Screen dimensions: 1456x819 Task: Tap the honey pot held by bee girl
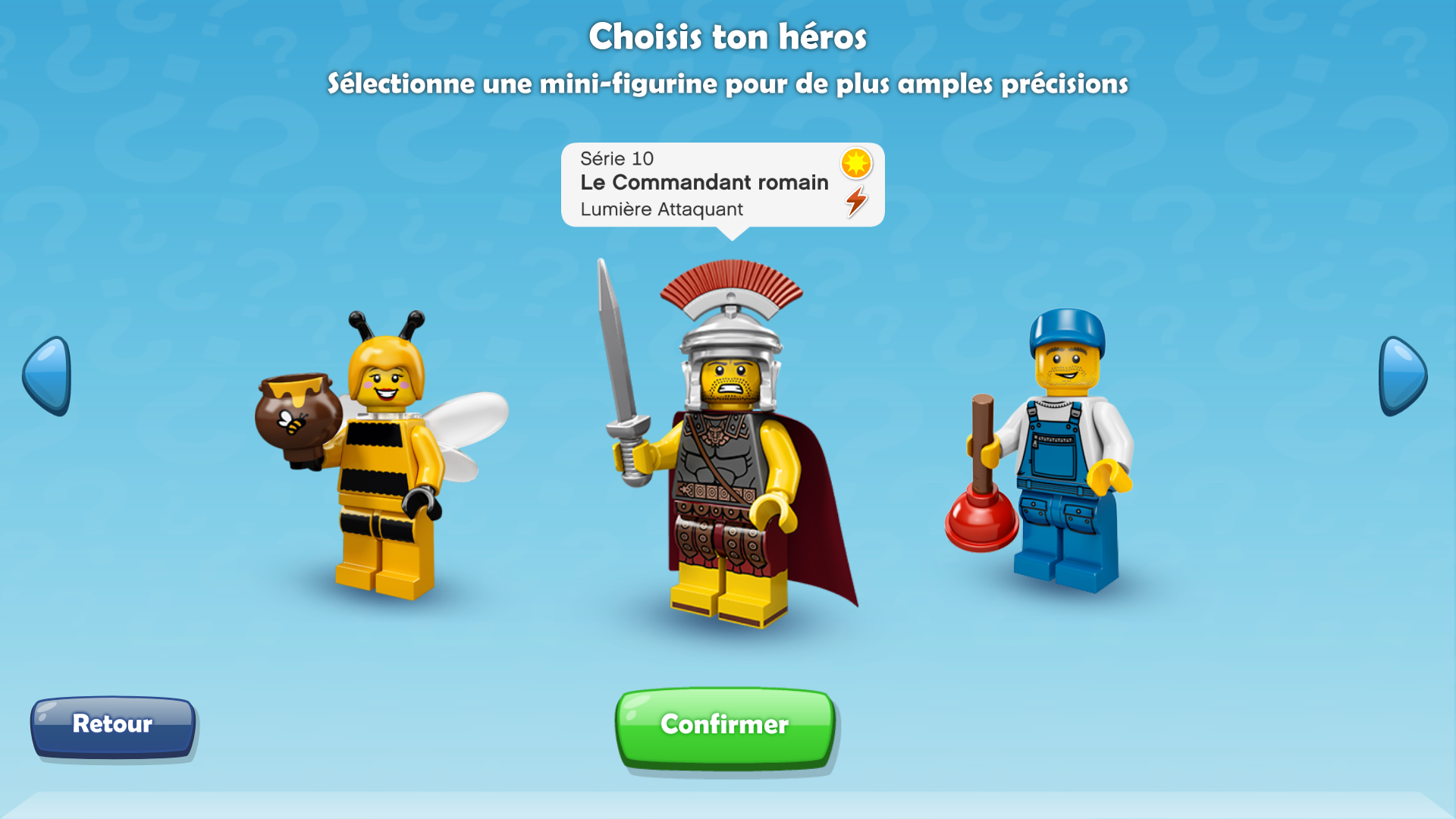pyautogui.click(x=297, y=418)
